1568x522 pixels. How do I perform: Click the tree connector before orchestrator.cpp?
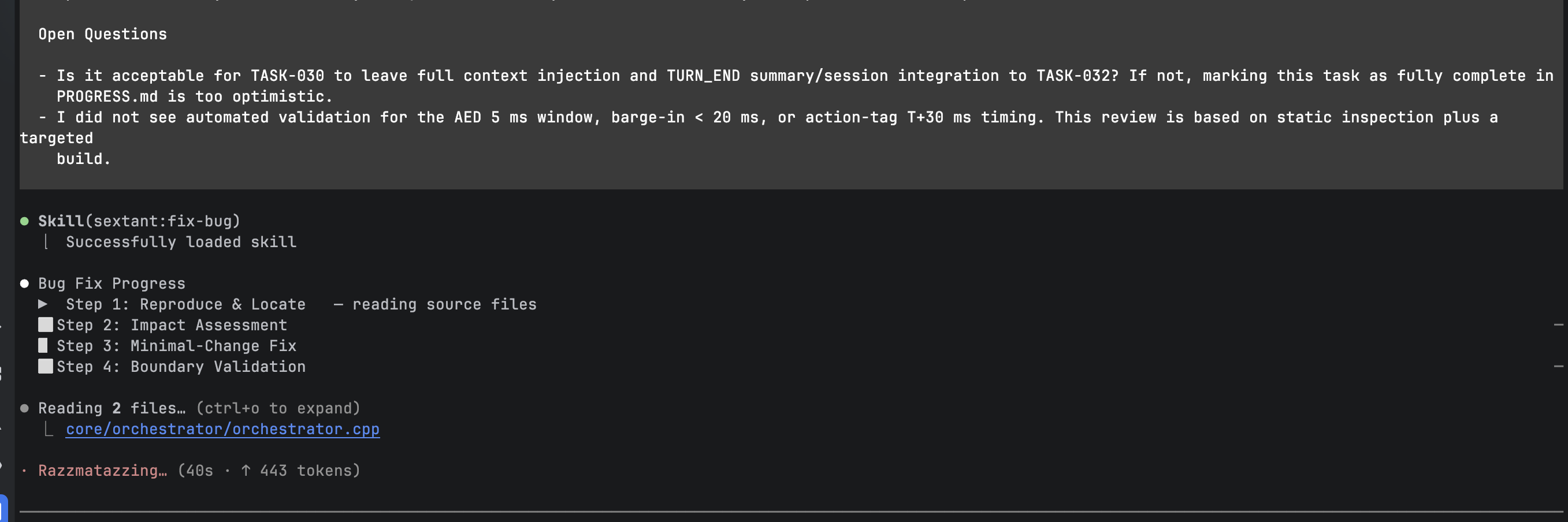[x=49, y=430]
